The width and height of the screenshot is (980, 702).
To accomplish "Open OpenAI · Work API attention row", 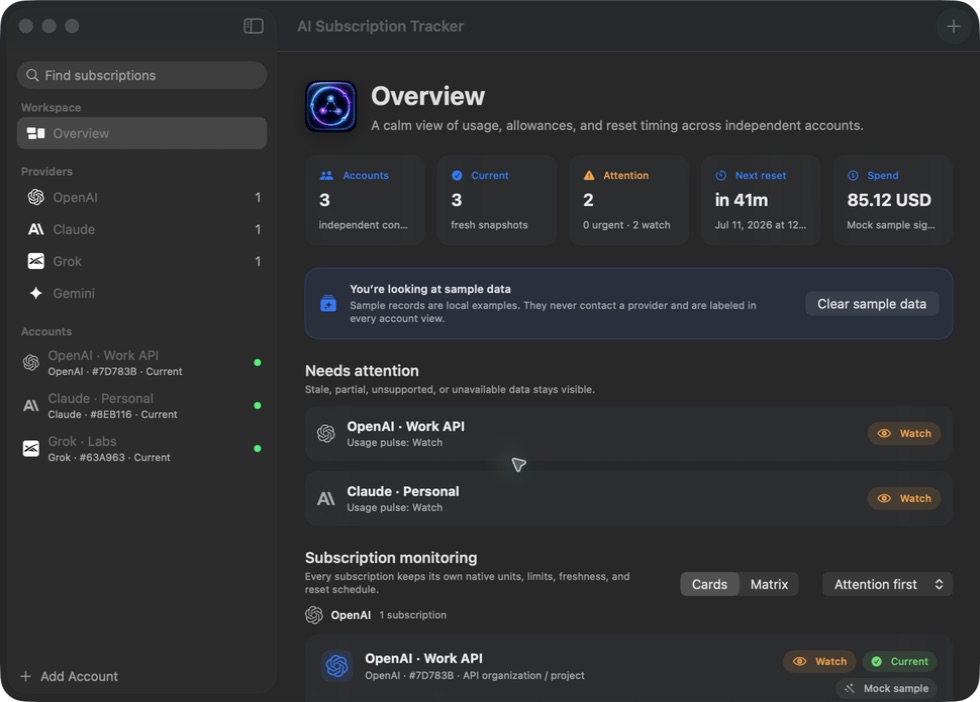I will (x=629, y=433).
